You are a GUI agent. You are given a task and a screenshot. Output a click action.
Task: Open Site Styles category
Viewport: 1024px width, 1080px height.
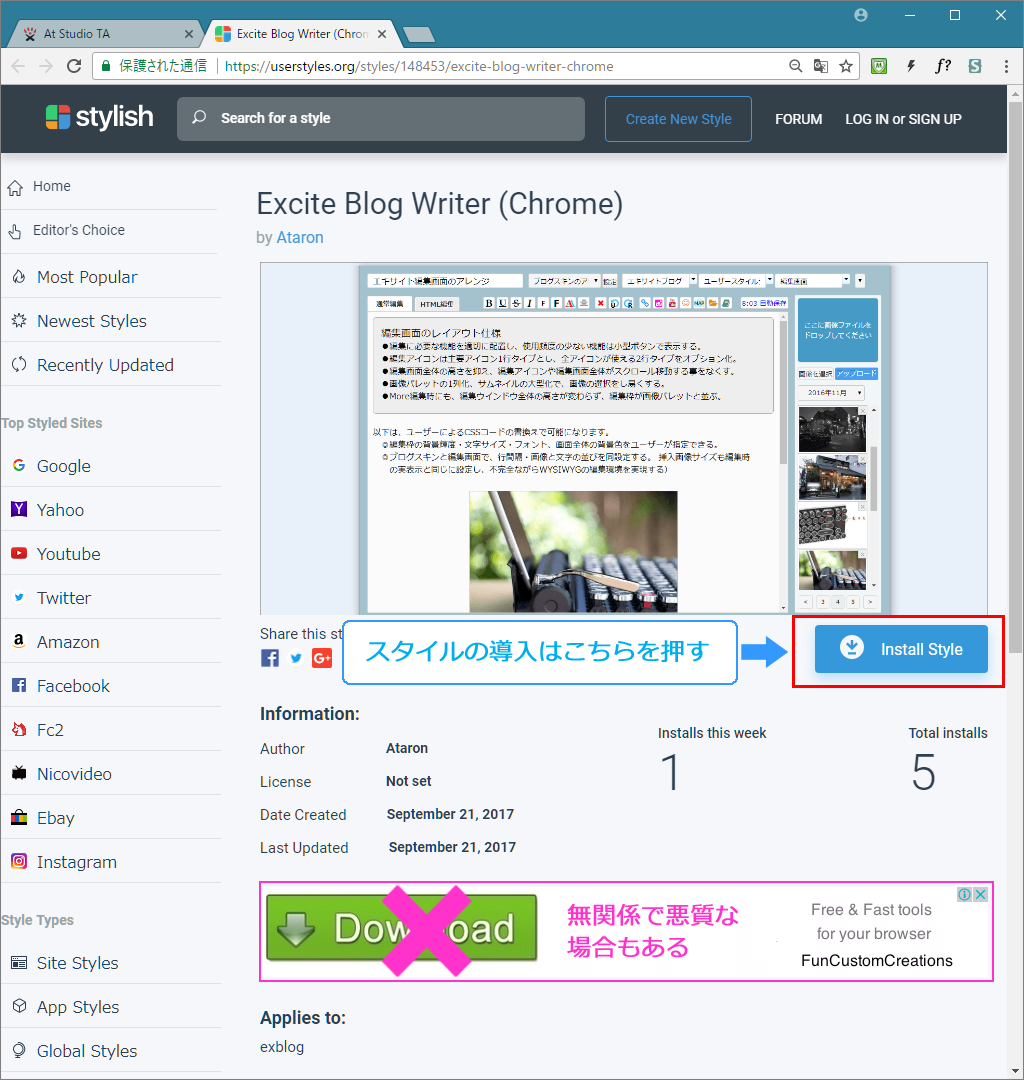(x=78, y=963)
